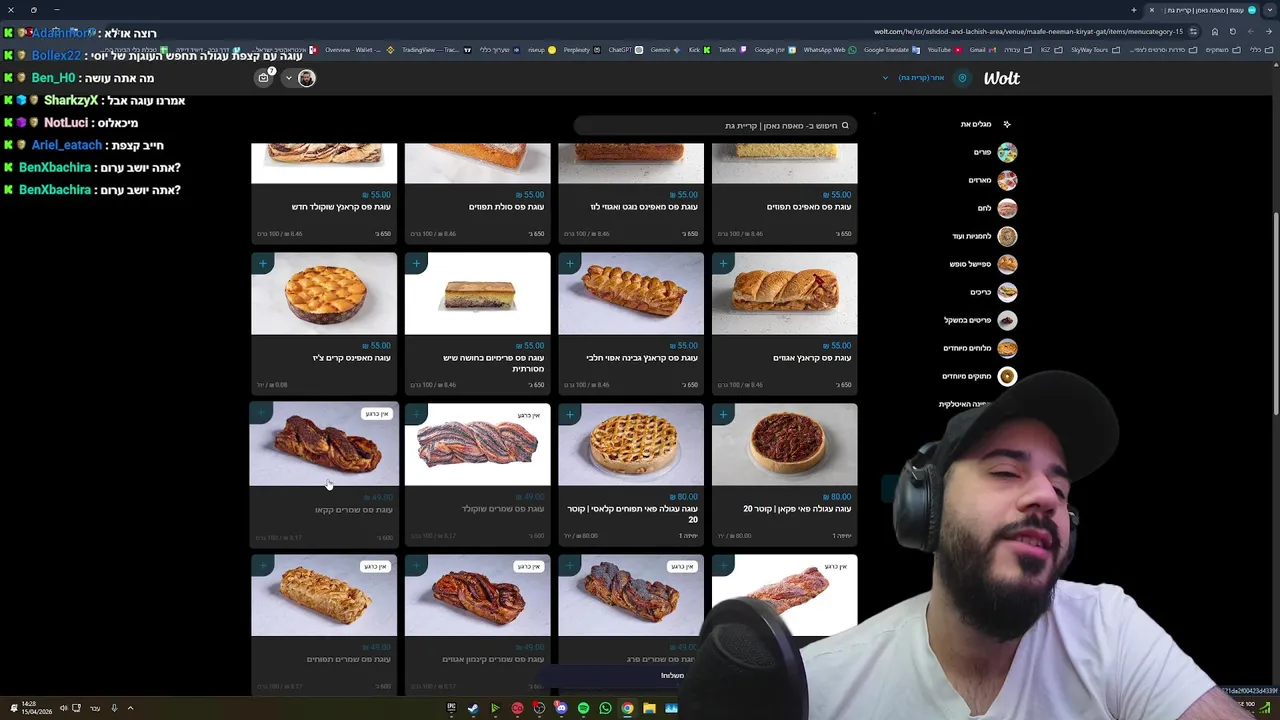Screen dimensions: 1280x720
Task: Open Discord from the taskbar
Action: pos(561,708)
